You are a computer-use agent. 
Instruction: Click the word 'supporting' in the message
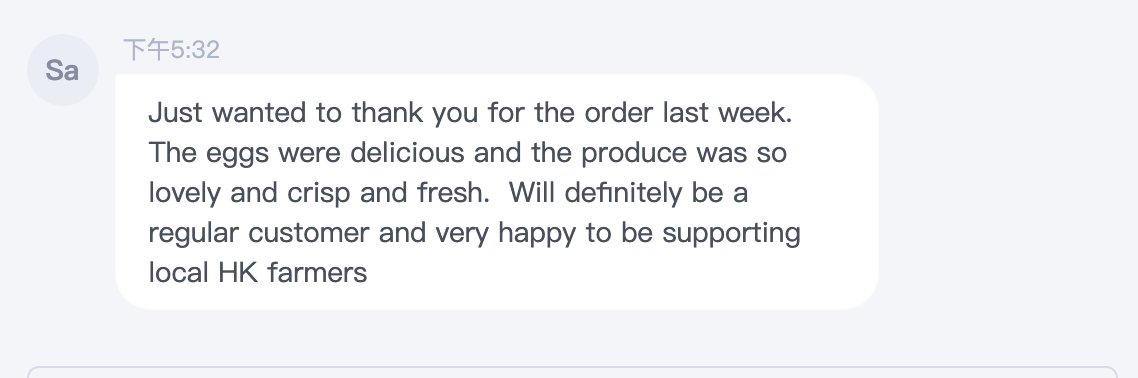pyautogui.click(x=732, y=234)
